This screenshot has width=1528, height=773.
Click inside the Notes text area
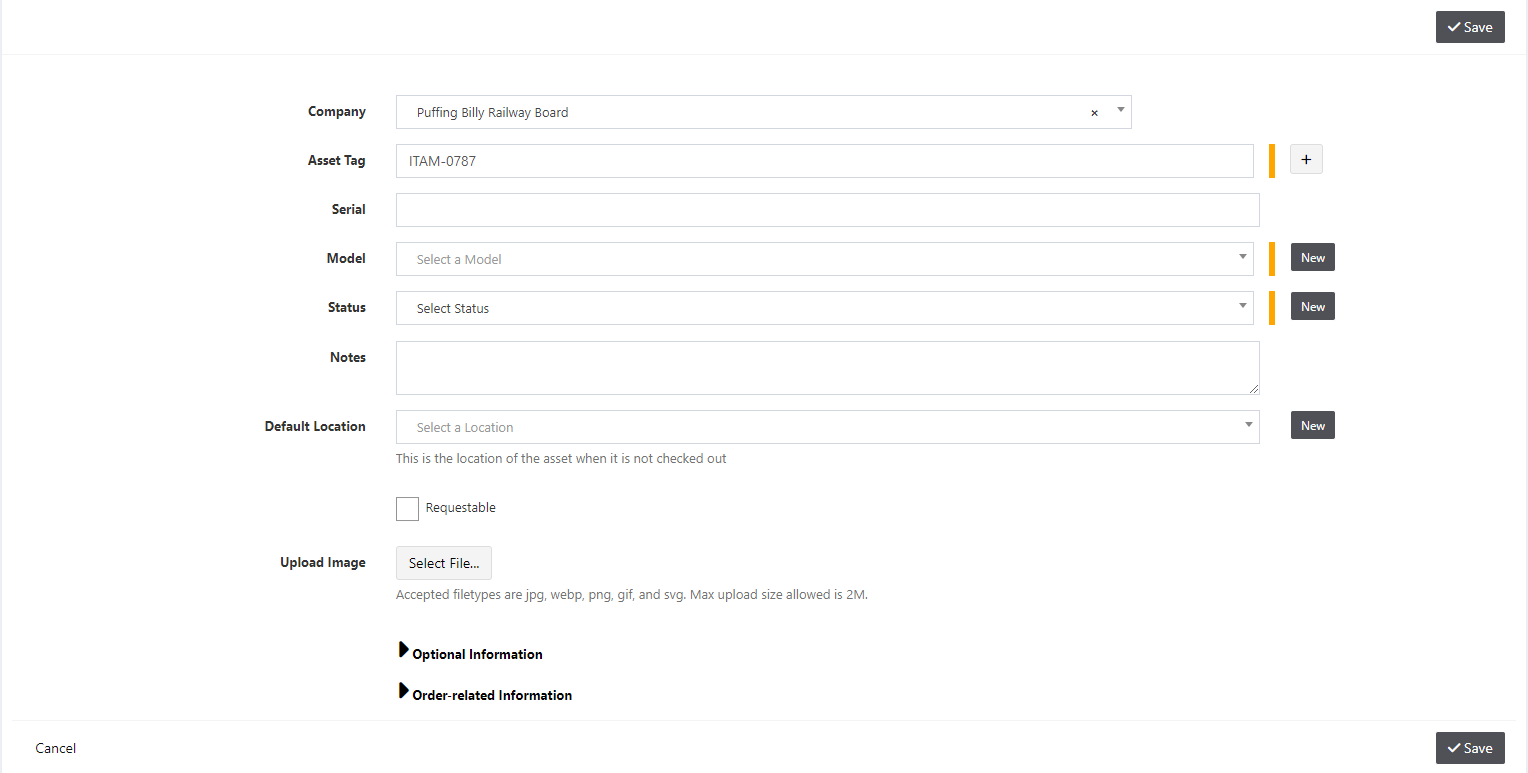(828, 368)
